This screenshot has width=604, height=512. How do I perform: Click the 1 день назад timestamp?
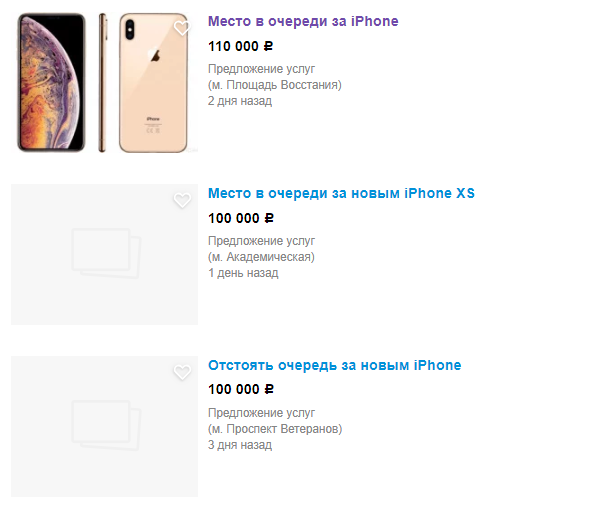point(243,273)
